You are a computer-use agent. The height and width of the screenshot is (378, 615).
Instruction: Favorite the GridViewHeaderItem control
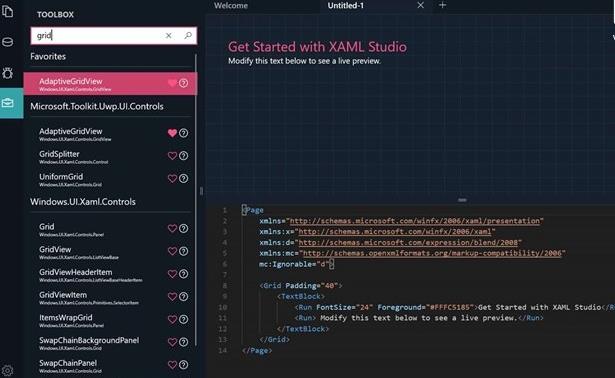[172, 274]
